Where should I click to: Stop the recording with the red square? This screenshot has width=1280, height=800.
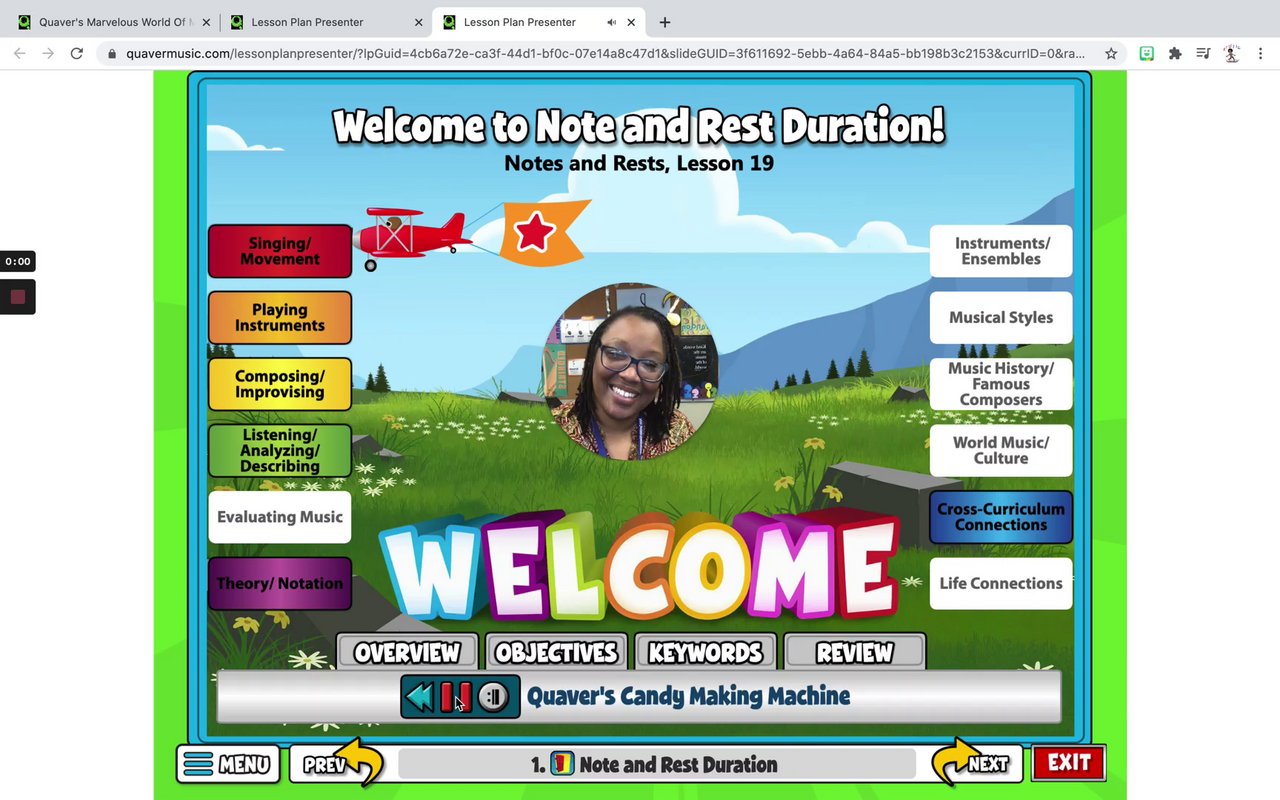click(x=18, y=297)
